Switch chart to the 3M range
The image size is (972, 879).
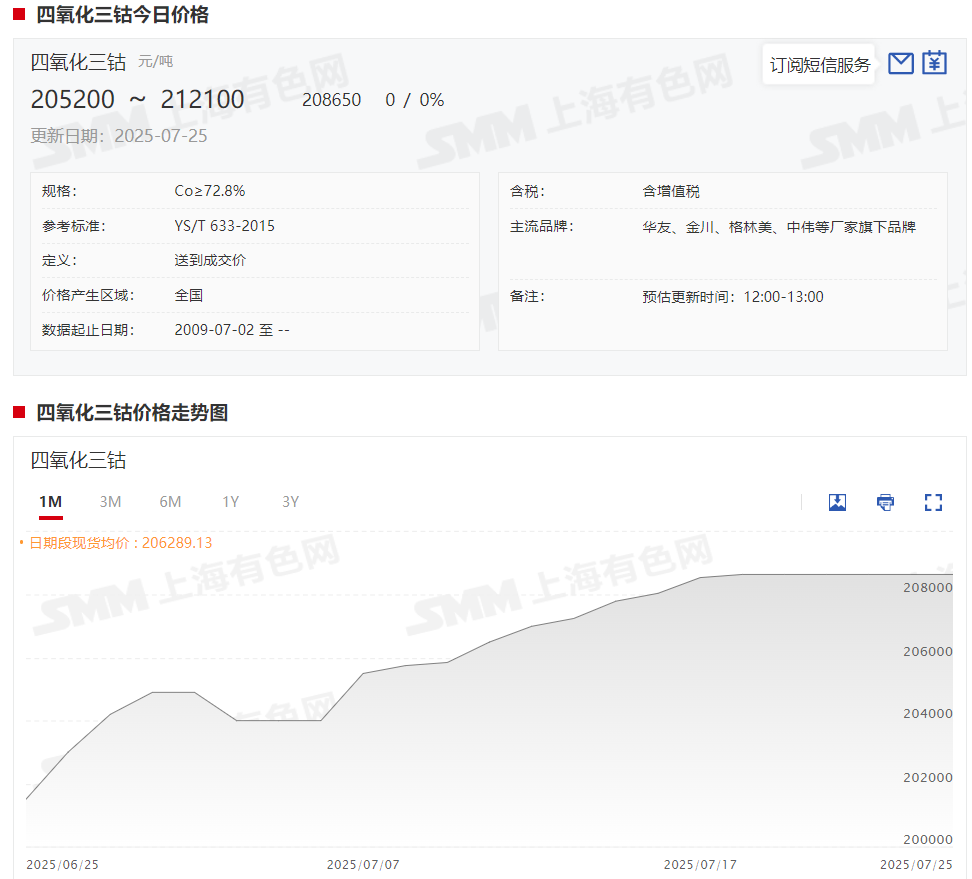(x=110, y=502)
